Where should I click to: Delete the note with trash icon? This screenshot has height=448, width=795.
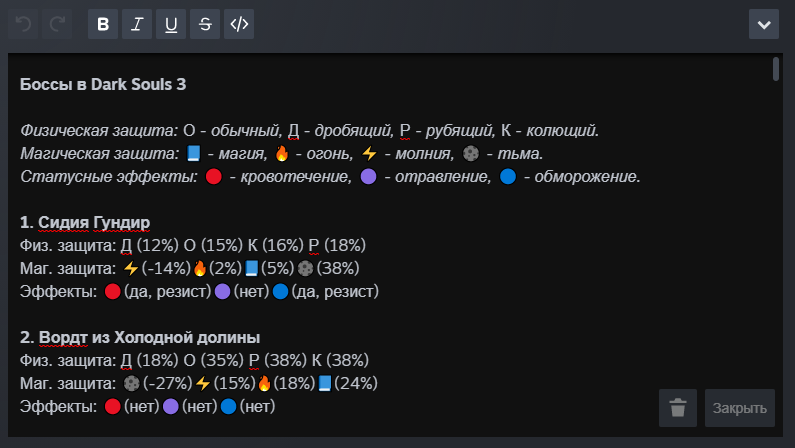click(678, 408)
